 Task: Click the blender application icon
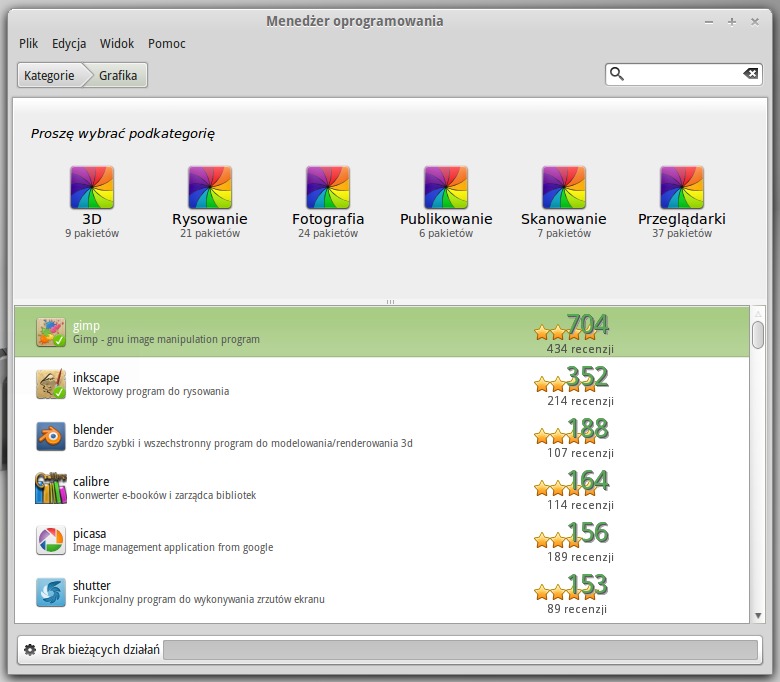click(51, 436)
